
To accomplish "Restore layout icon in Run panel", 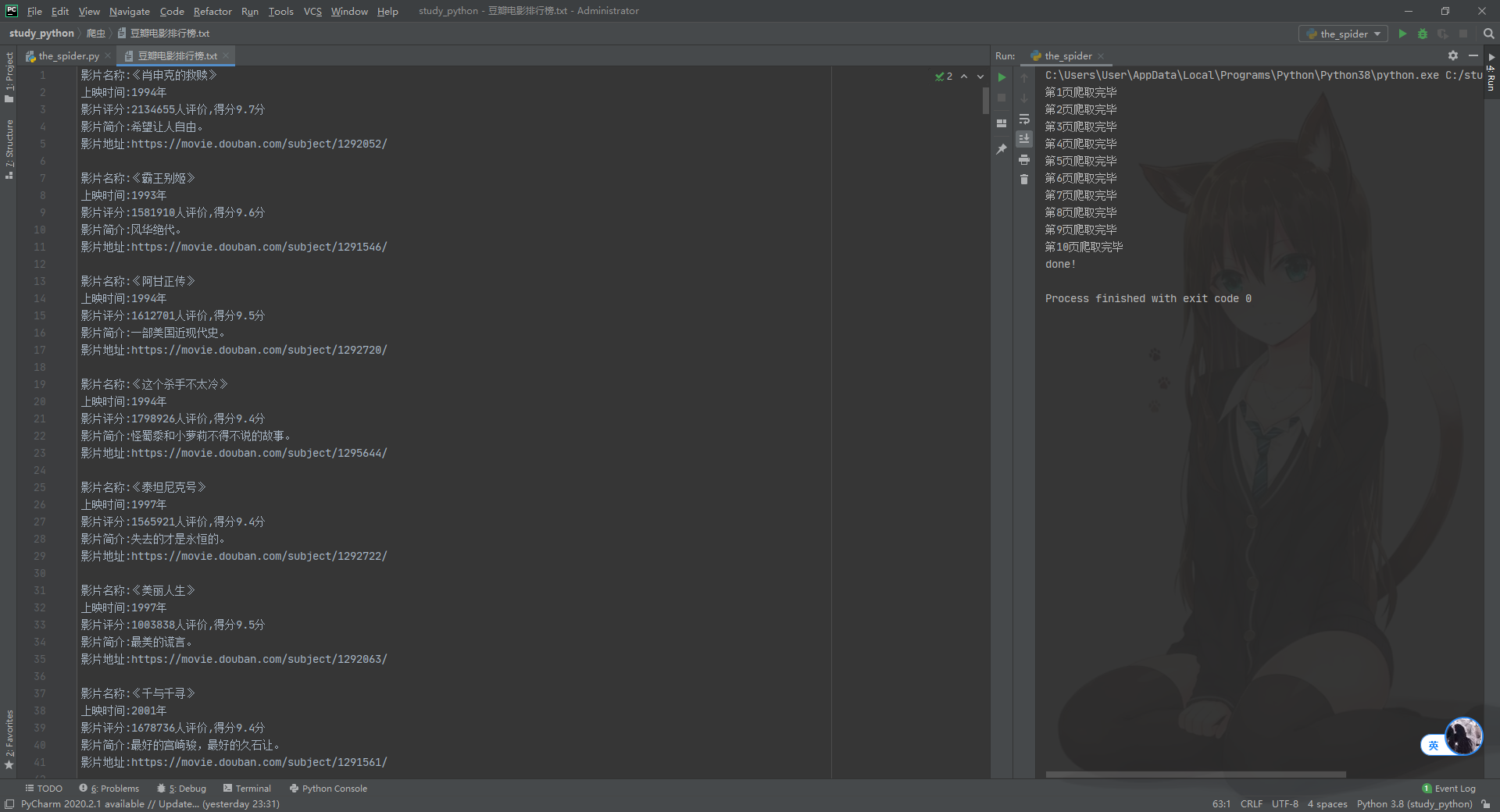I will (1002, 123).
